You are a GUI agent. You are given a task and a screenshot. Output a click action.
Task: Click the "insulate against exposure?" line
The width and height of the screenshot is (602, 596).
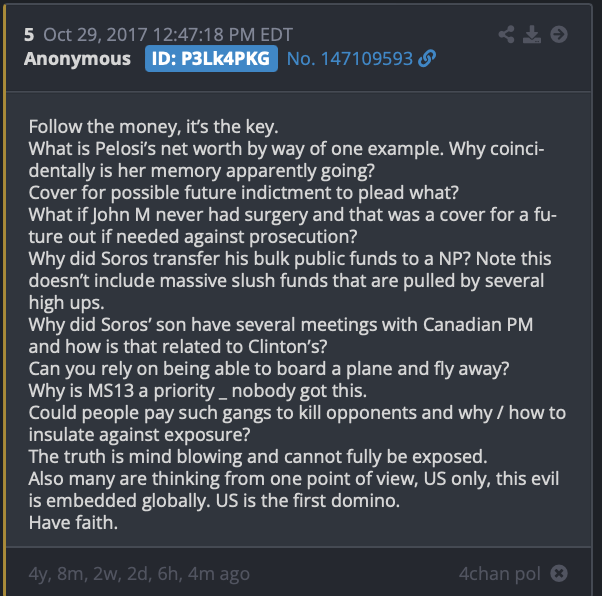pos(139,435)
